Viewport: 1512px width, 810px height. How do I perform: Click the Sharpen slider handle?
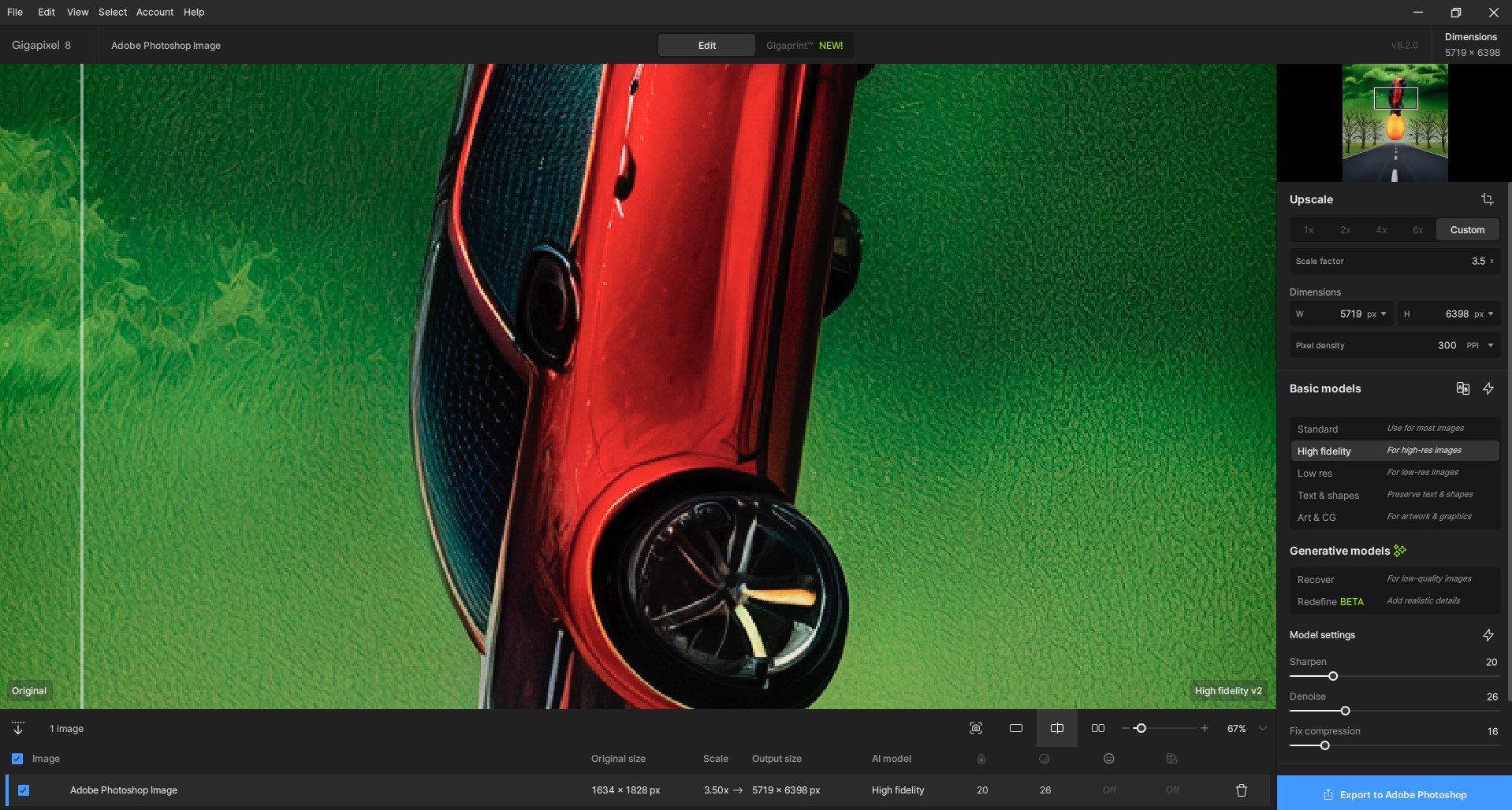click(1333, 676)
